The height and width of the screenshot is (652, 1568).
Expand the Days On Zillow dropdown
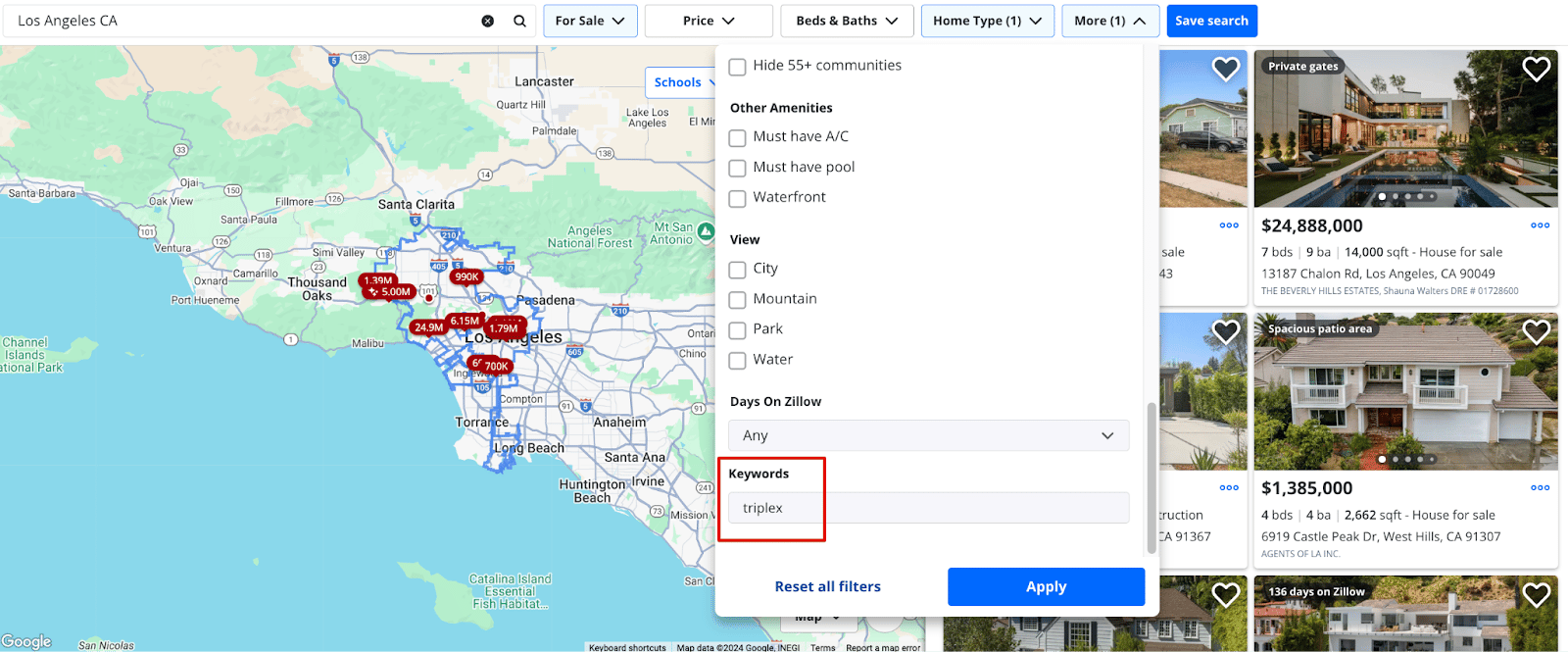click(x=928, y=435)
